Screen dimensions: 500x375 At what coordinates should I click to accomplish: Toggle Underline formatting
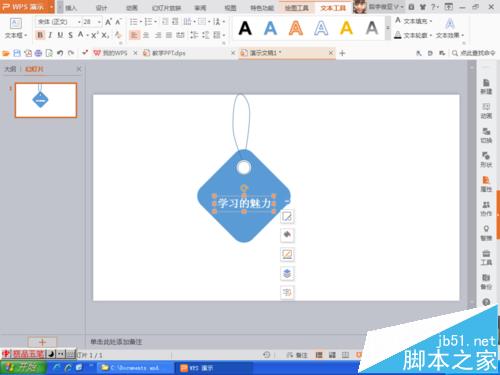pos(60,35)
